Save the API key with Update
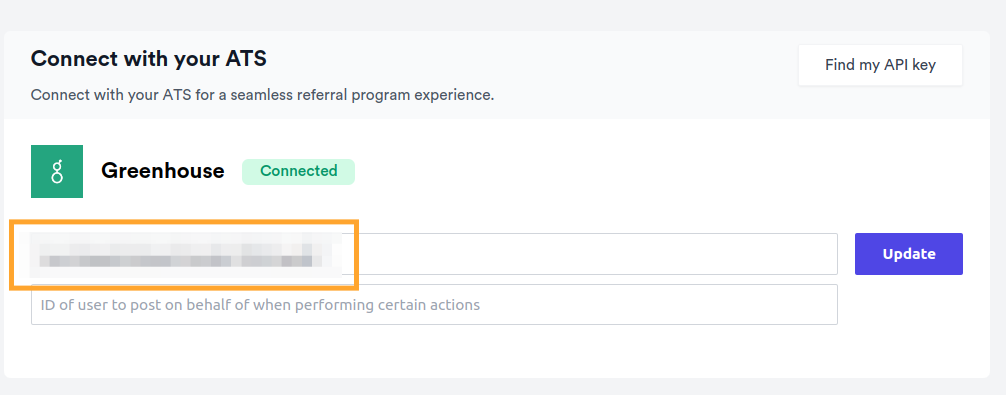1006x395 pixels. point(908,254)
